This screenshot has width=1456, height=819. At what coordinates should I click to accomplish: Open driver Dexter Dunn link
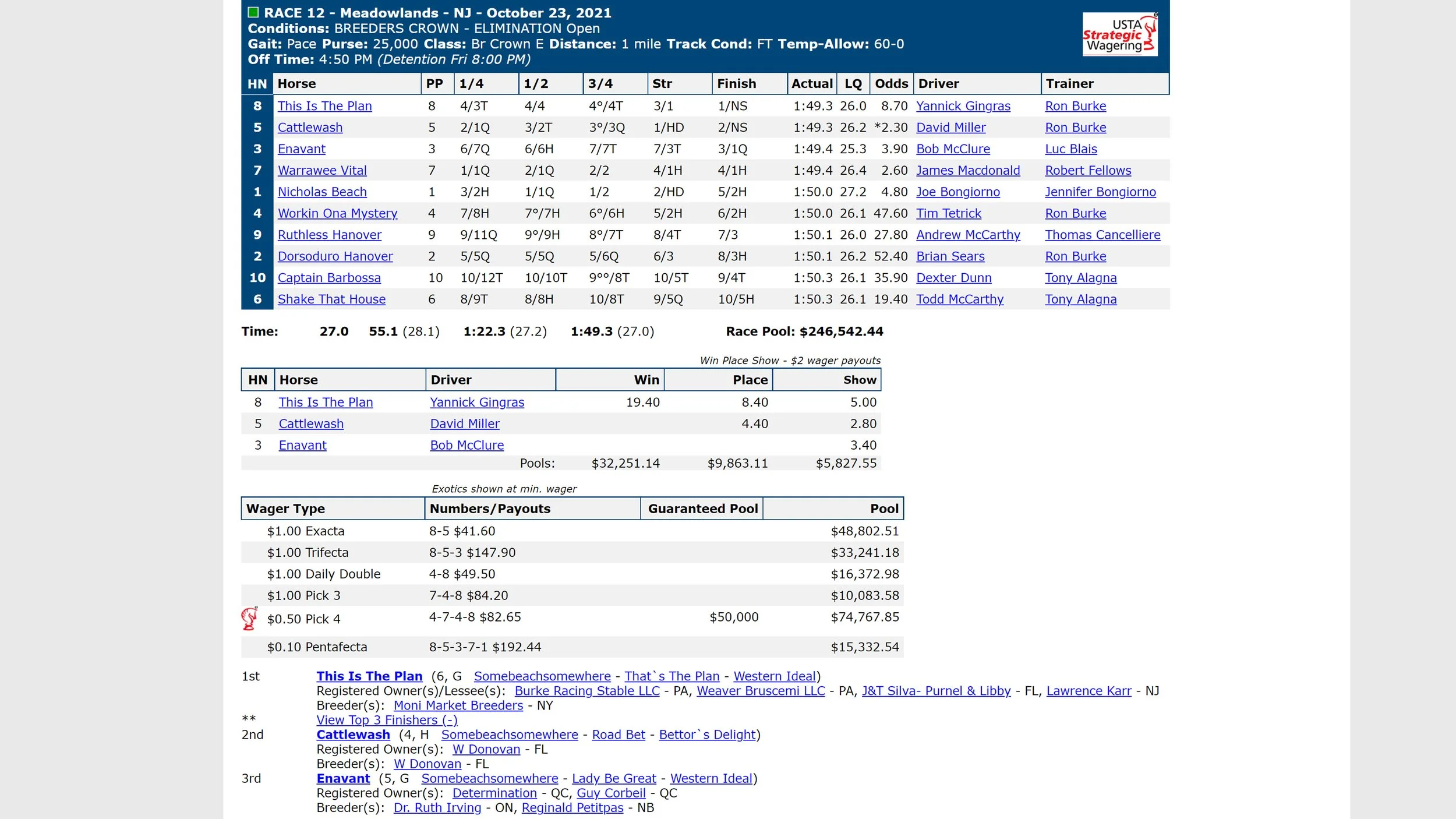tap(953, 278)
